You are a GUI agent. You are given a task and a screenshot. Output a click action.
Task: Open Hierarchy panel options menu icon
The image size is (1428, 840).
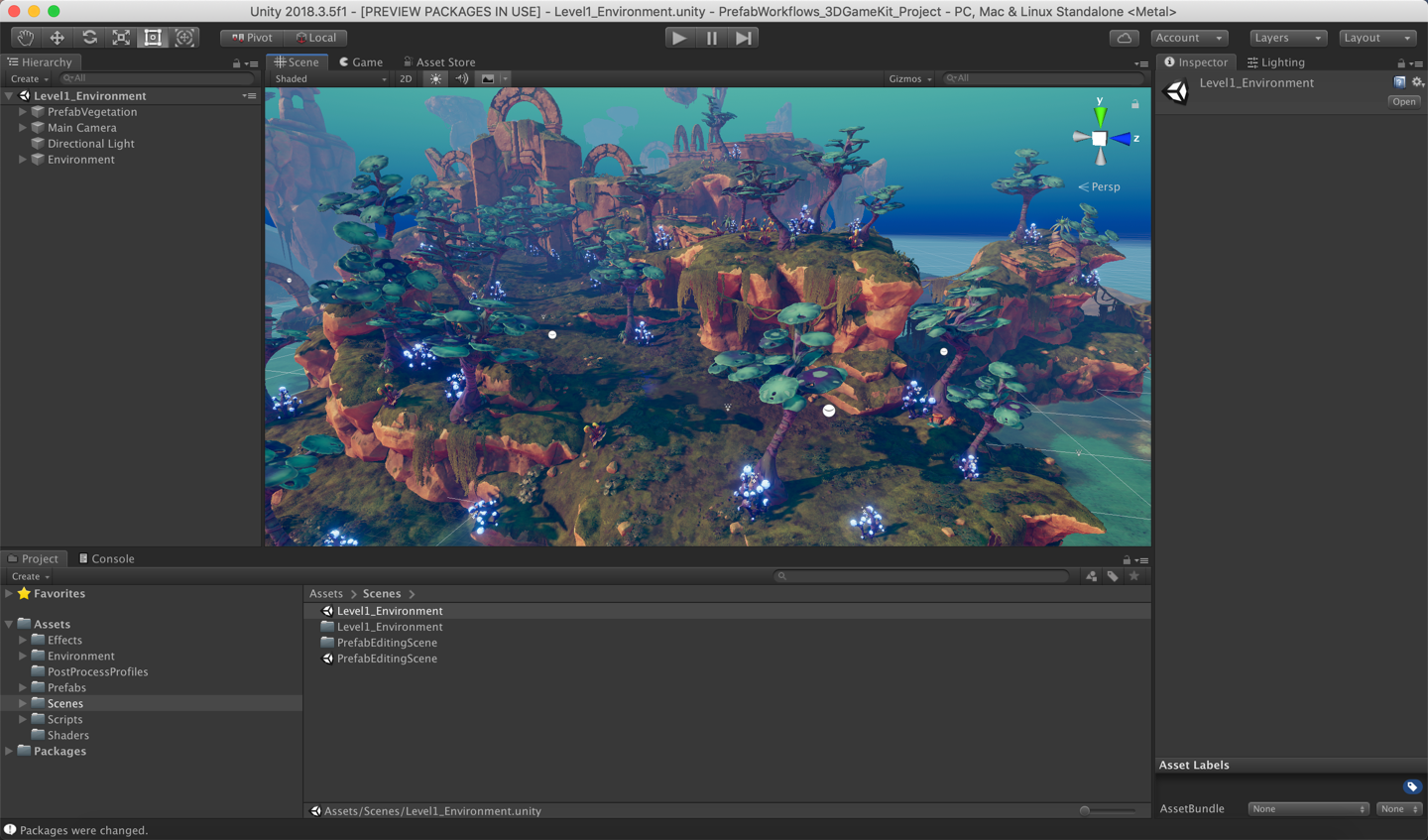click(x=253, y=63)
